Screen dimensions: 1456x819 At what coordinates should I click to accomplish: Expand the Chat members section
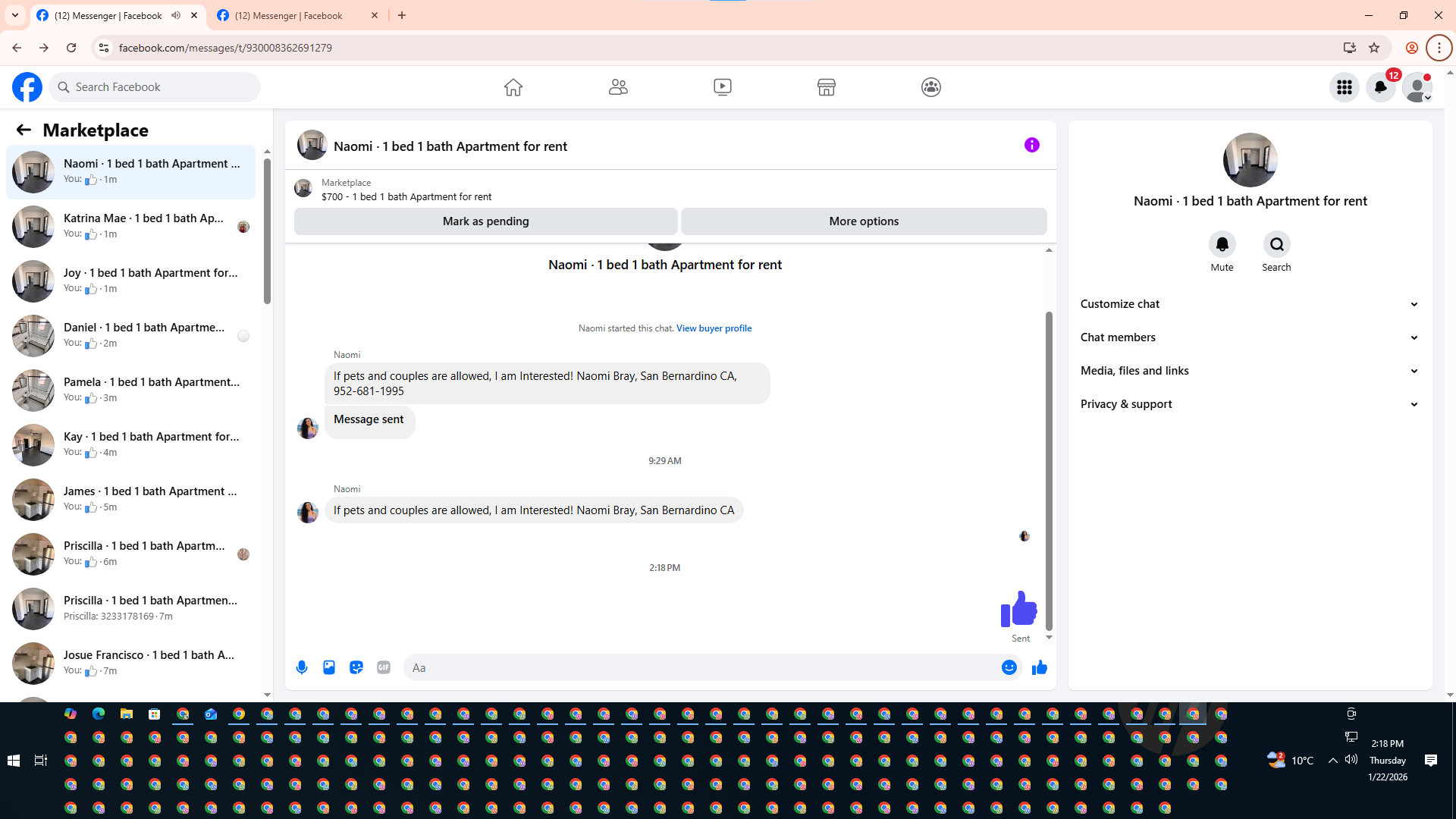1250,337
